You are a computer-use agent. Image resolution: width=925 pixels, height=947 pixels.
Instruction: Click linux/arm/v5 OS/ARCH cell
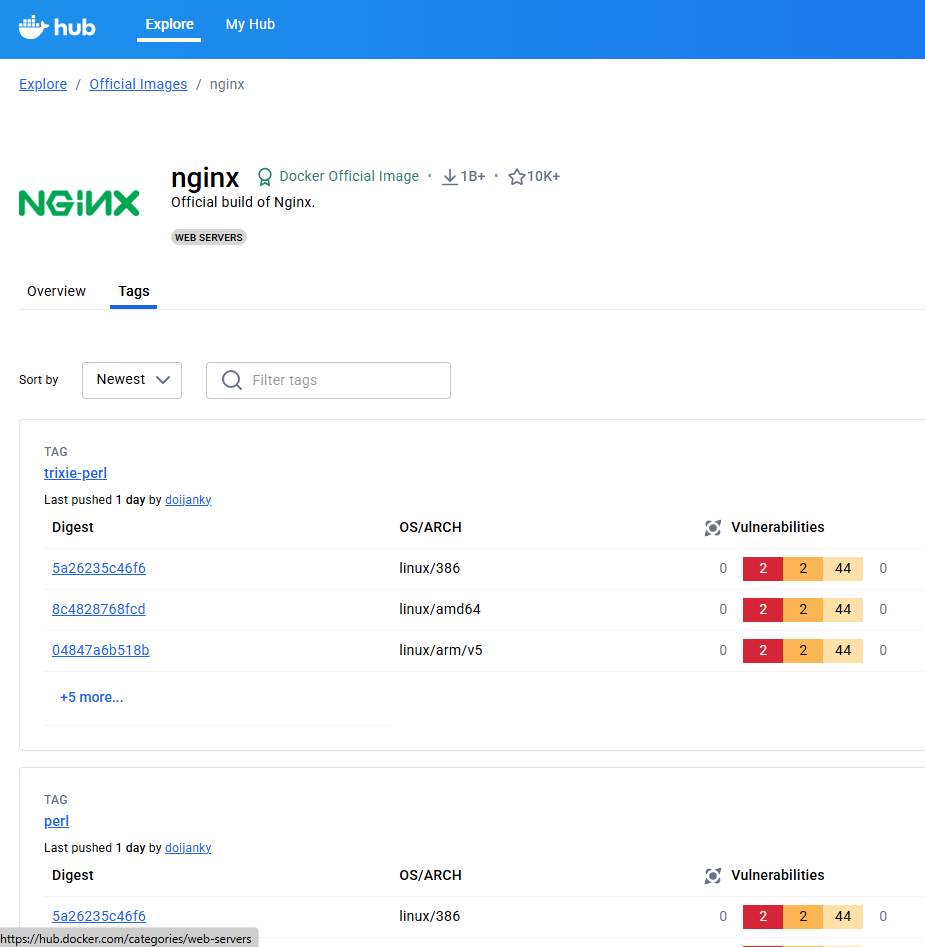click(441, 650)
